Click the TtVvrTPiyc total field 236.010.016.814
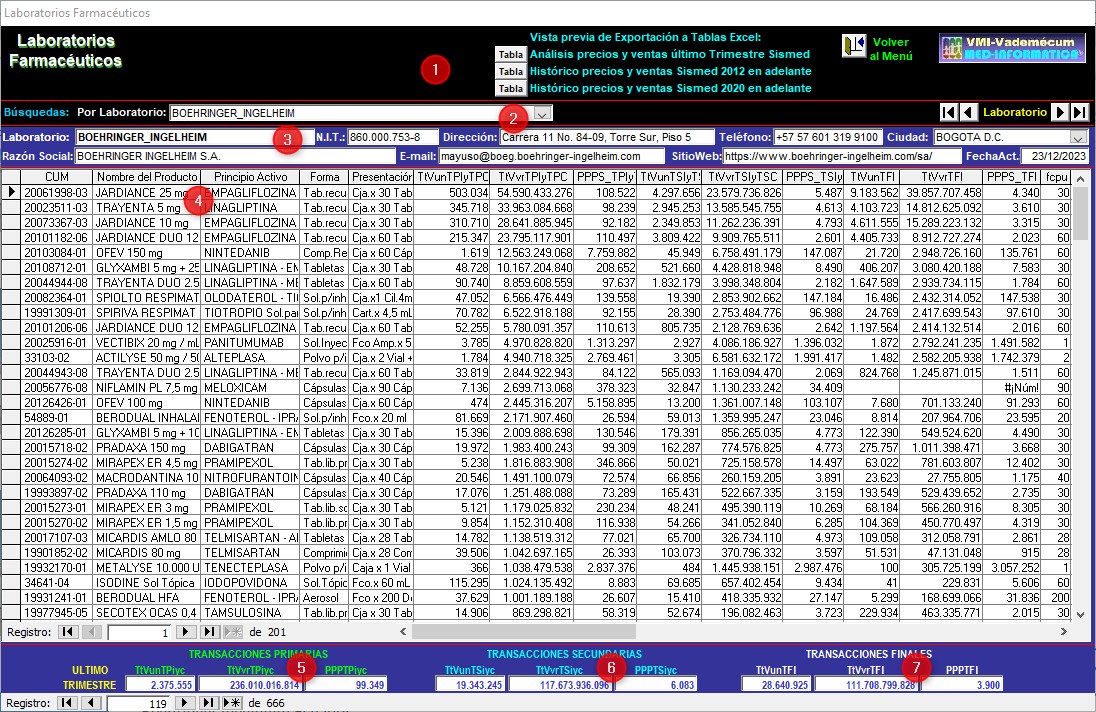The width and height of the screenshot is (1096, 712). (x=250, y=685)
